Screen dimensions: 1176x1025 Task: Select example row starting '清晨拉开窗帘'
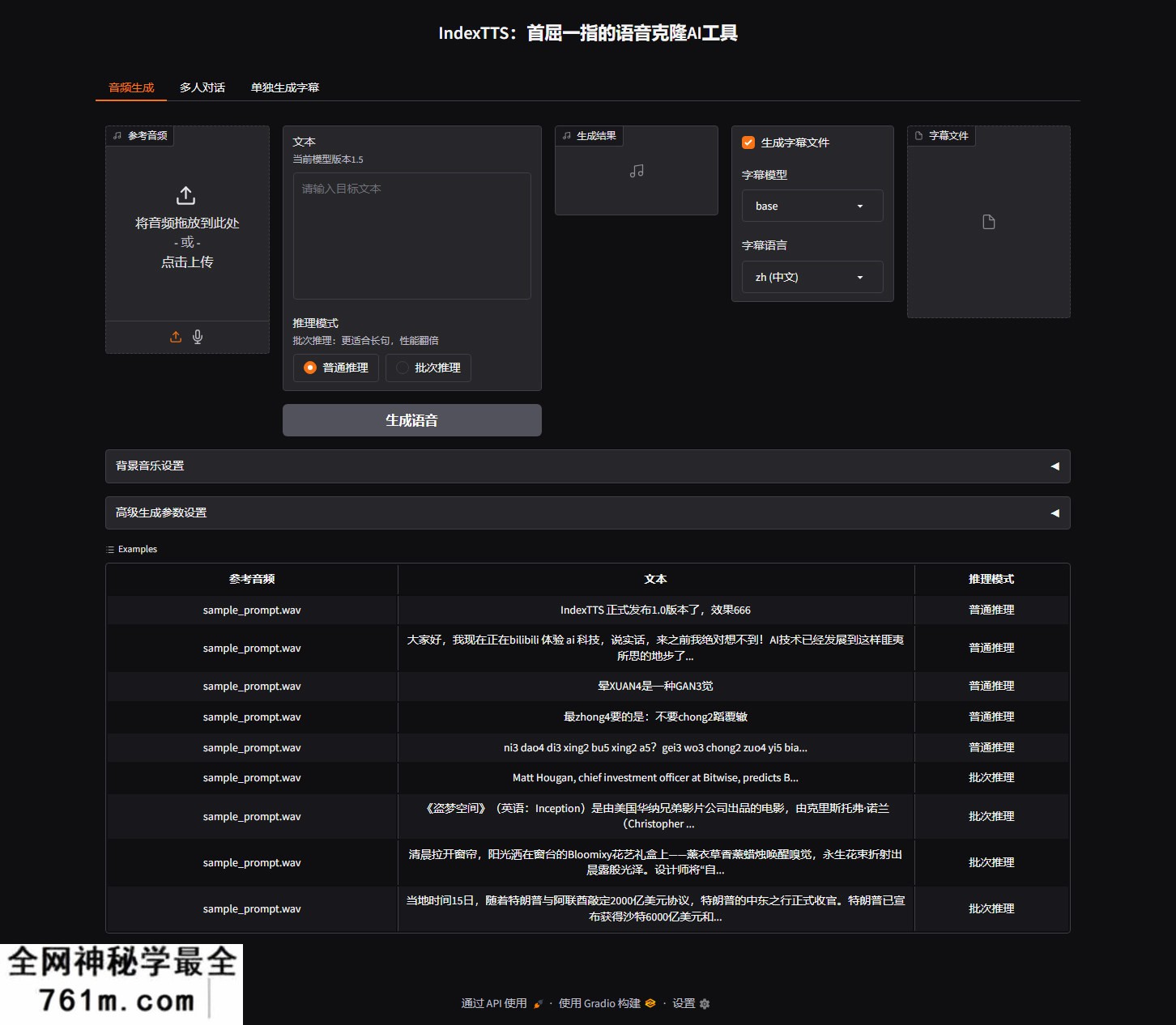pos(588,862)
